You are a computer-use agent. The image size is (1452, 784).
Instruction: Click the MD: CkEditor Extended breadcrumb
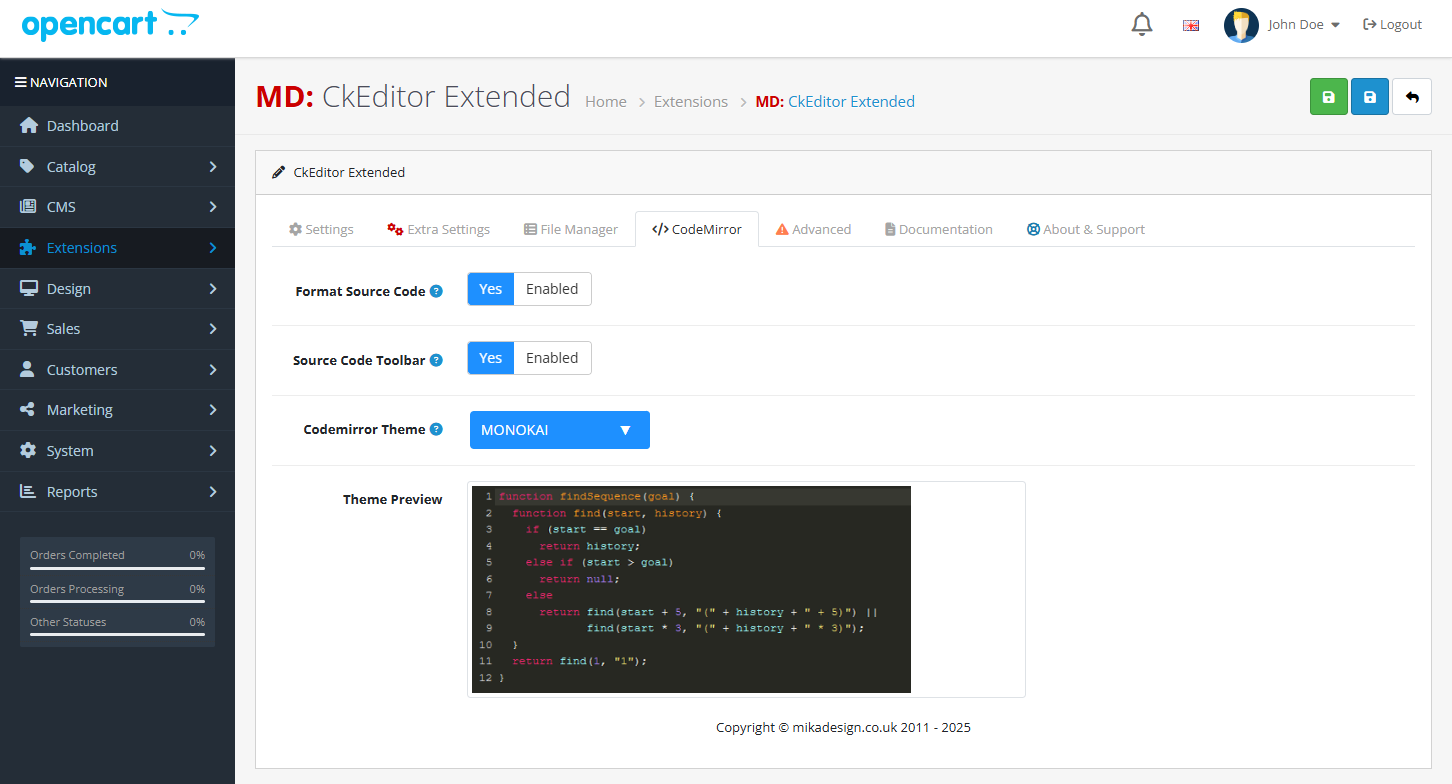tap(835, 102)
